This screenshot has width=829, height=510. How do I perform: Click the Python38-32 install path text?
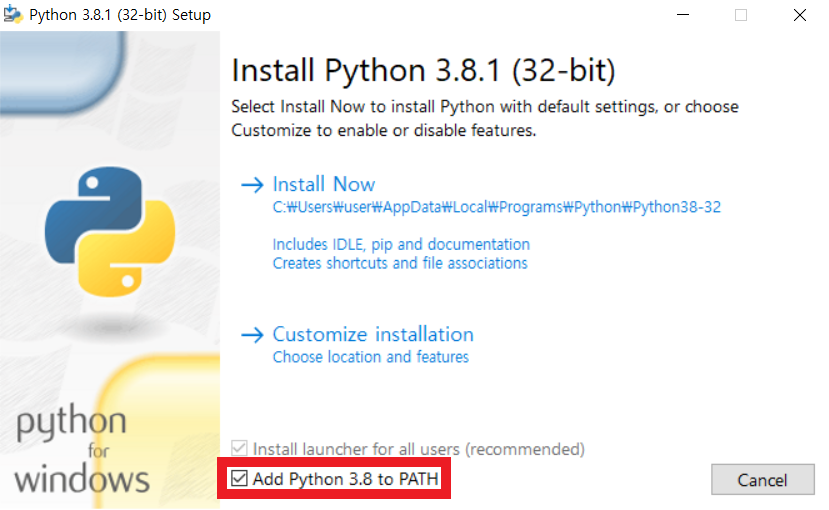(x=496, y=207)
